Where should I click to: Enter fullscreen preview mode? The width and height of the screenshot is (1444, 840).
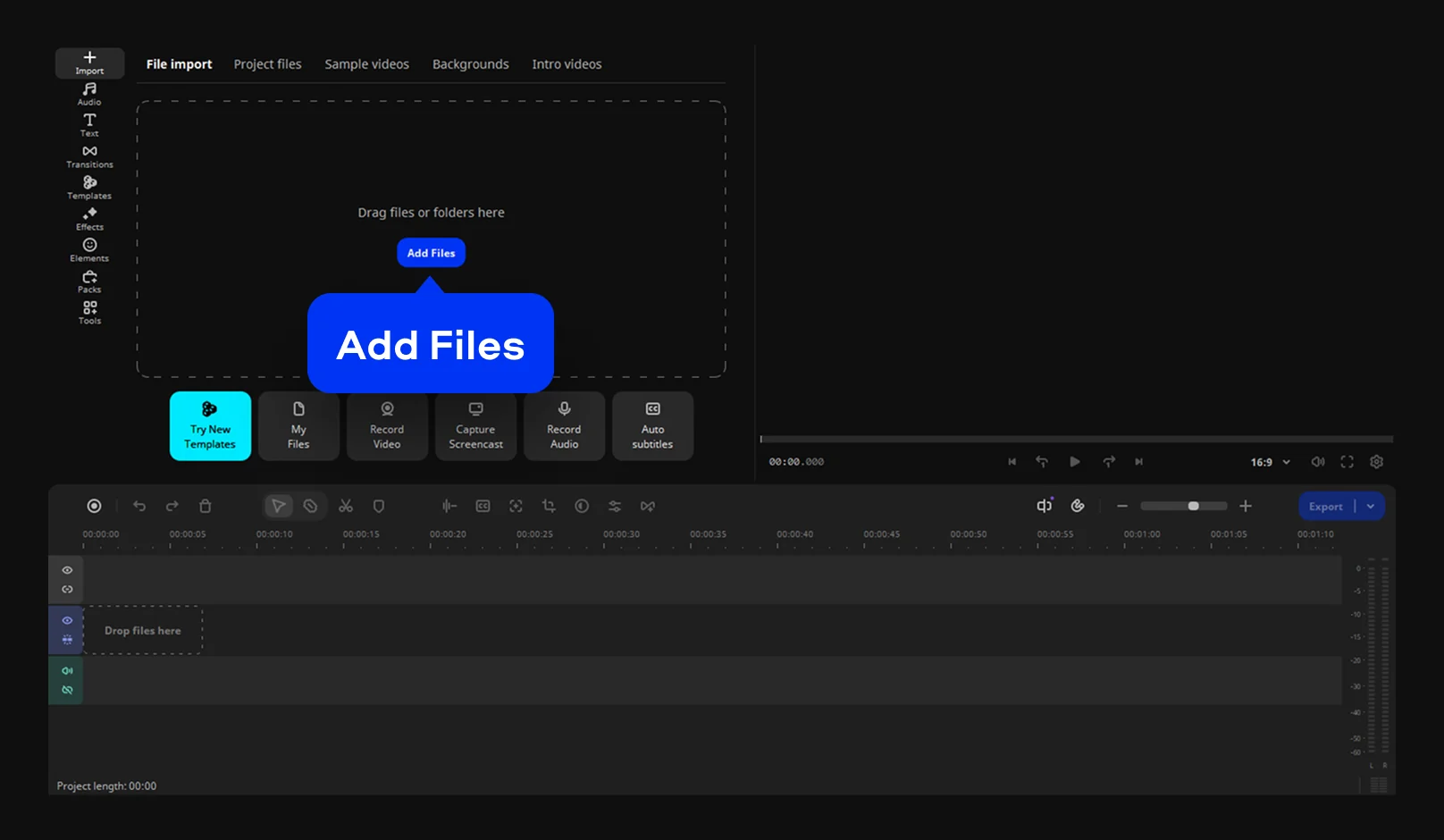pyautogui.click(x=1347, y=462)
